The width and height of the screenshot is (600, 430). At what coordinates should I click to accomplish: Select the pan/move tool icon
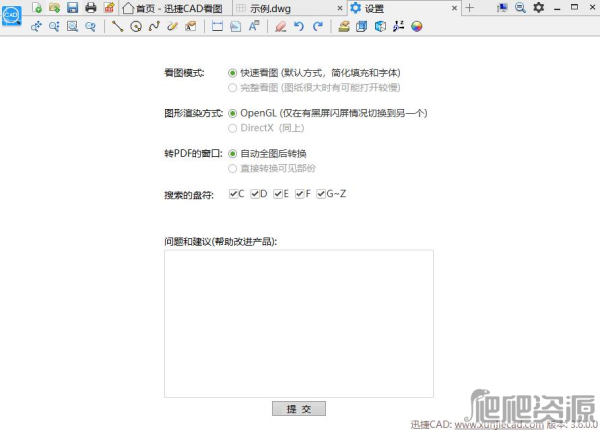tap(36, 26)
